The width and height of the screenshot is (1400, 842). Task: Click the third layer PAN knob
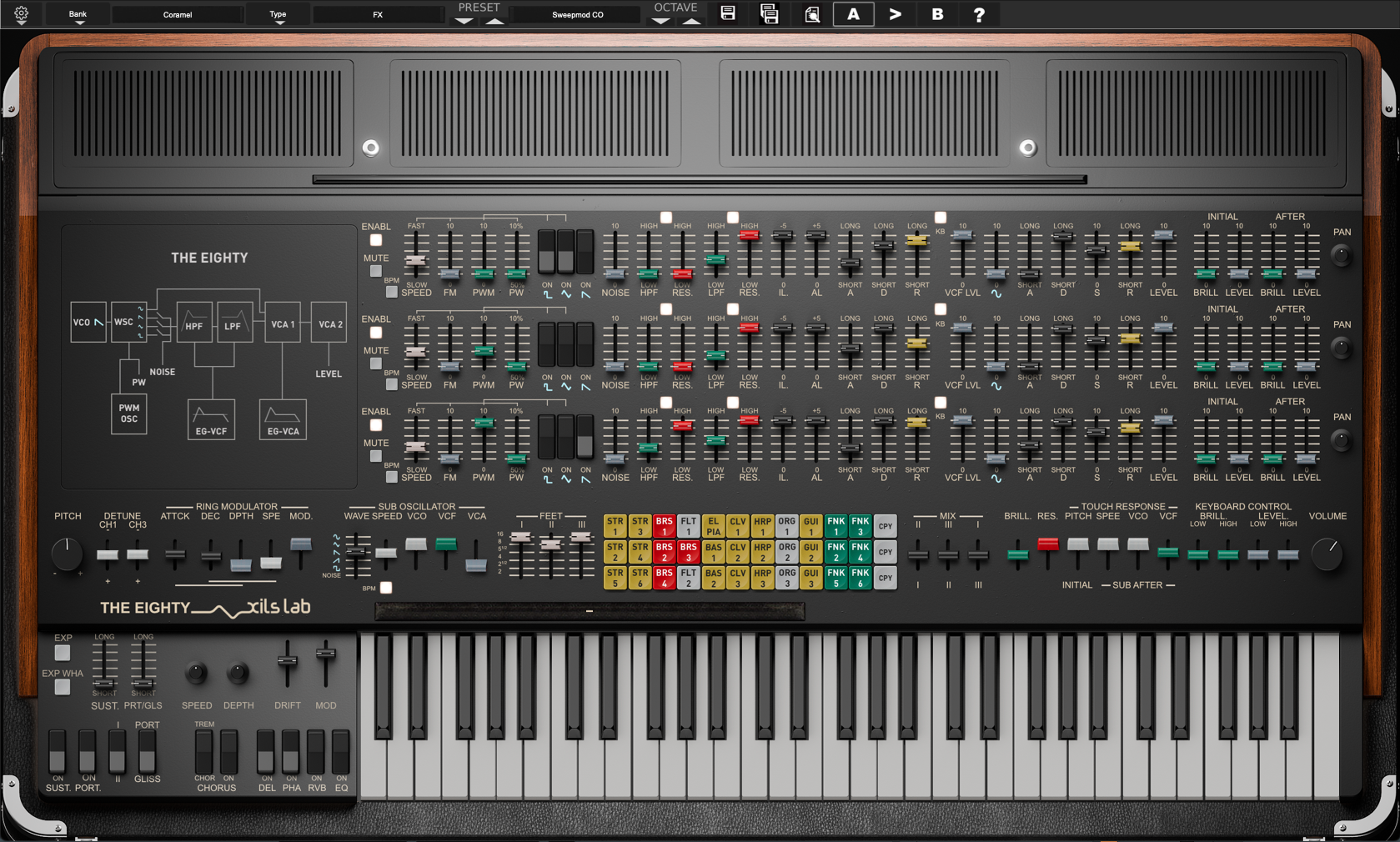[1341, 441]
